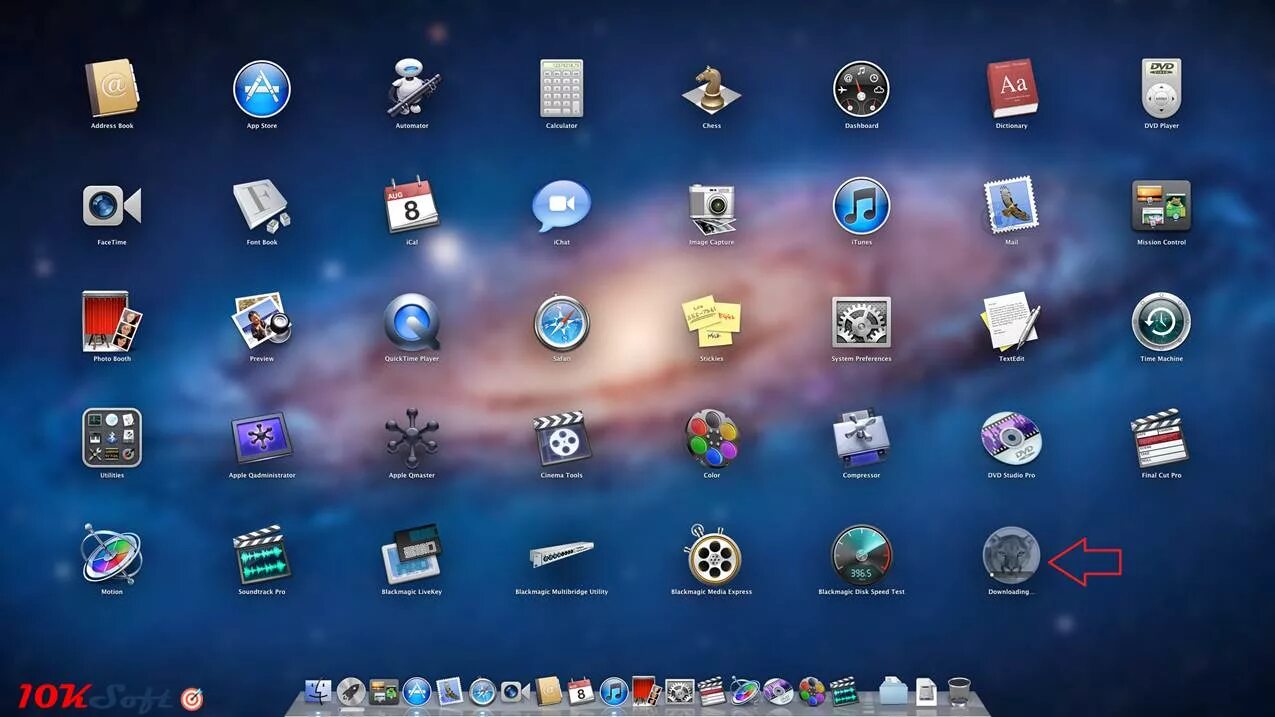Open Apple Qmaster
1275x717 pixels.
[412, 438]
